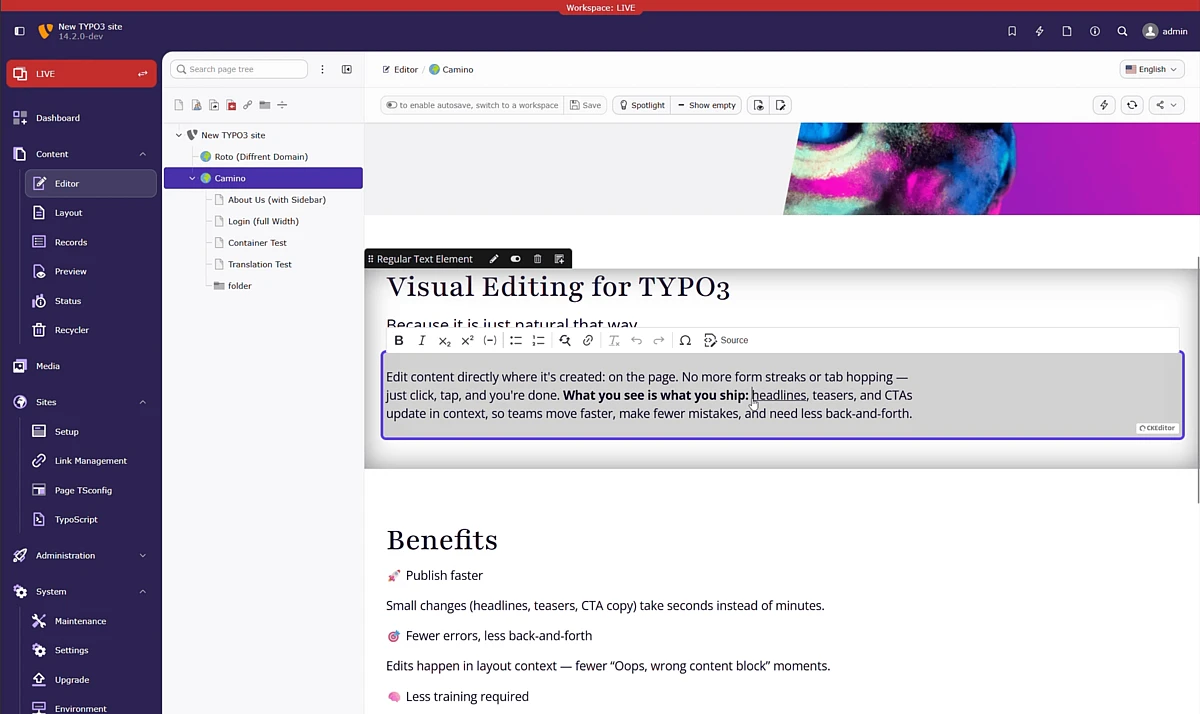Click the Show empty button
Screen dimensions: 1200x714
point(706,105)
